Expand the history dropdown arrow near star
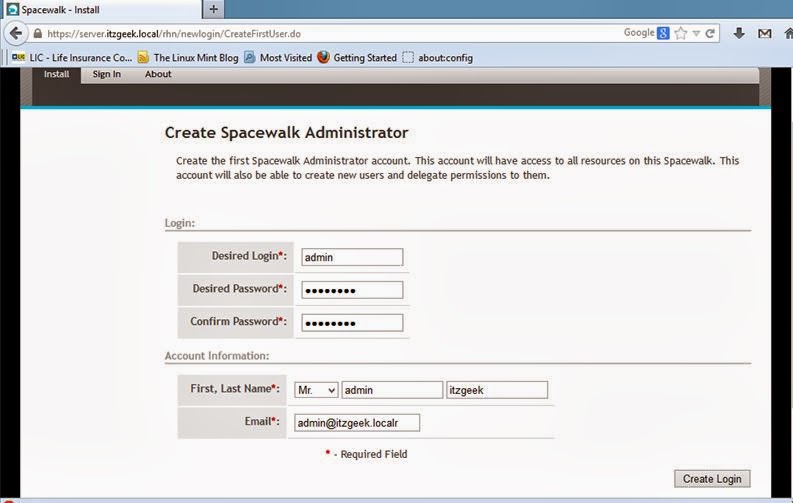Viewport: 793px width, 503px height. 696,34
